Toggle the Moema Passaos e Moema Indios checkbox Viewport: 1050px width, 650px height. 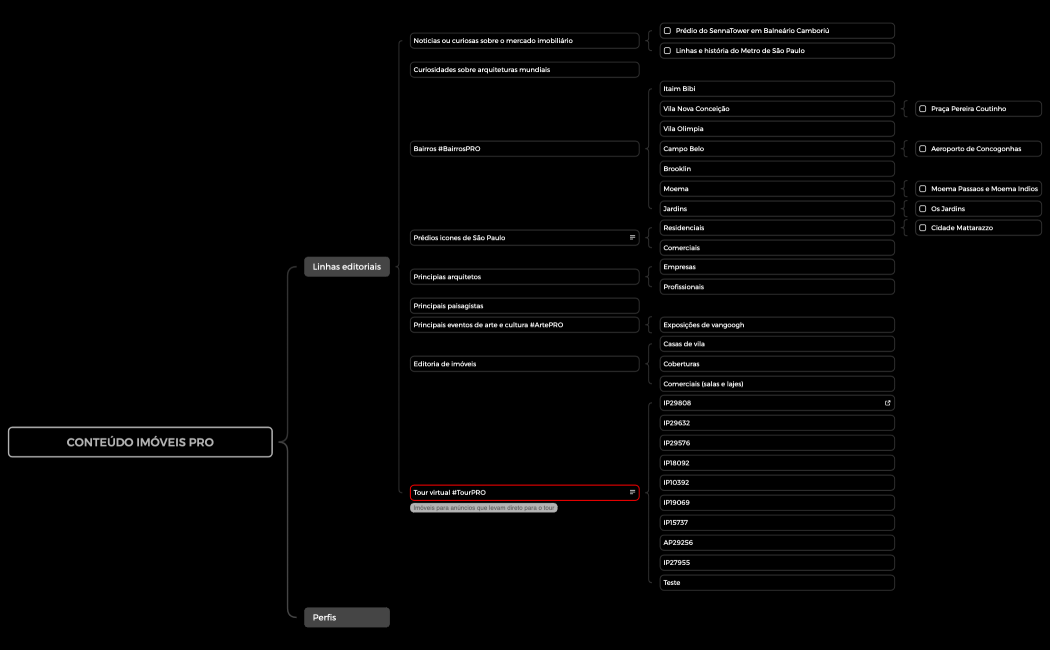coord(922,189)
